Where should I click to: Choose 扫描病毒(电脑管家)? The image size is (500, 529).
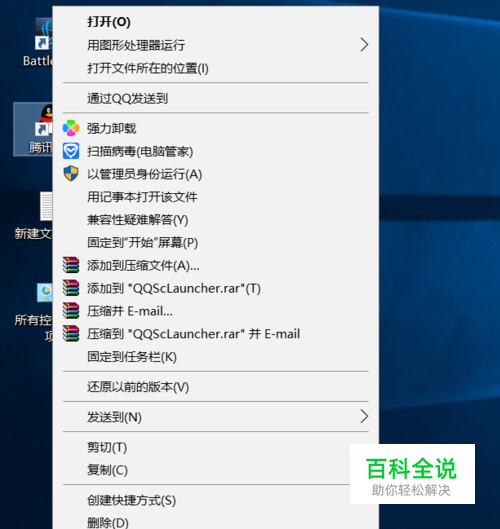coord(216,151)
